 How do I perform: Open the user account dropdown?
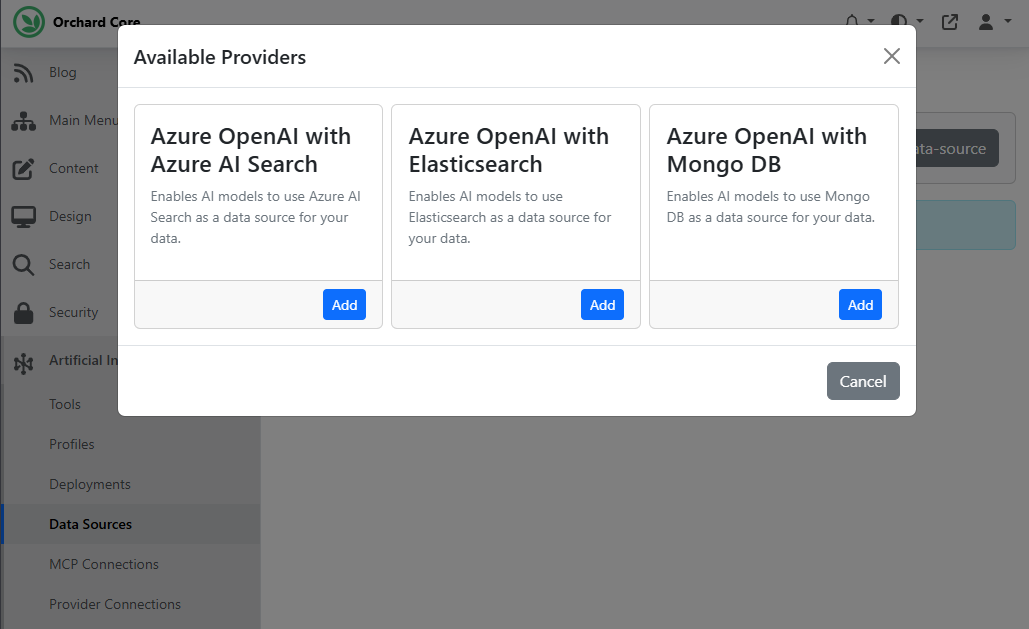pyautogui.click(x=994, y=22)
